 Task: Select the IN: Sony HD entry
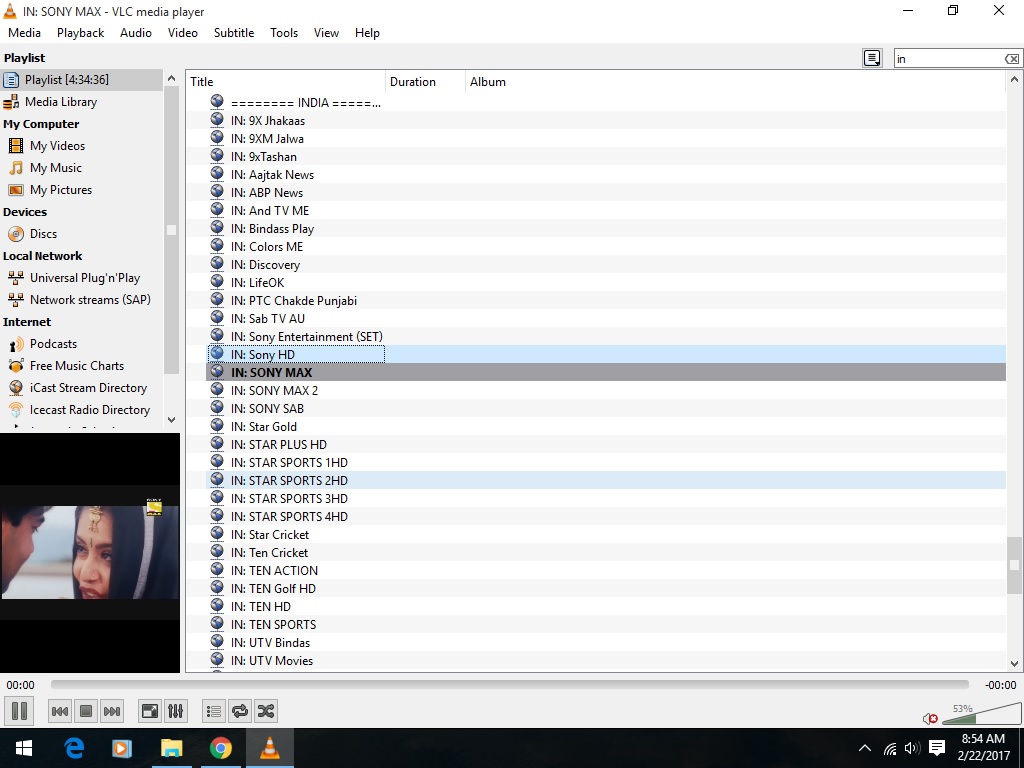point(606,355)
